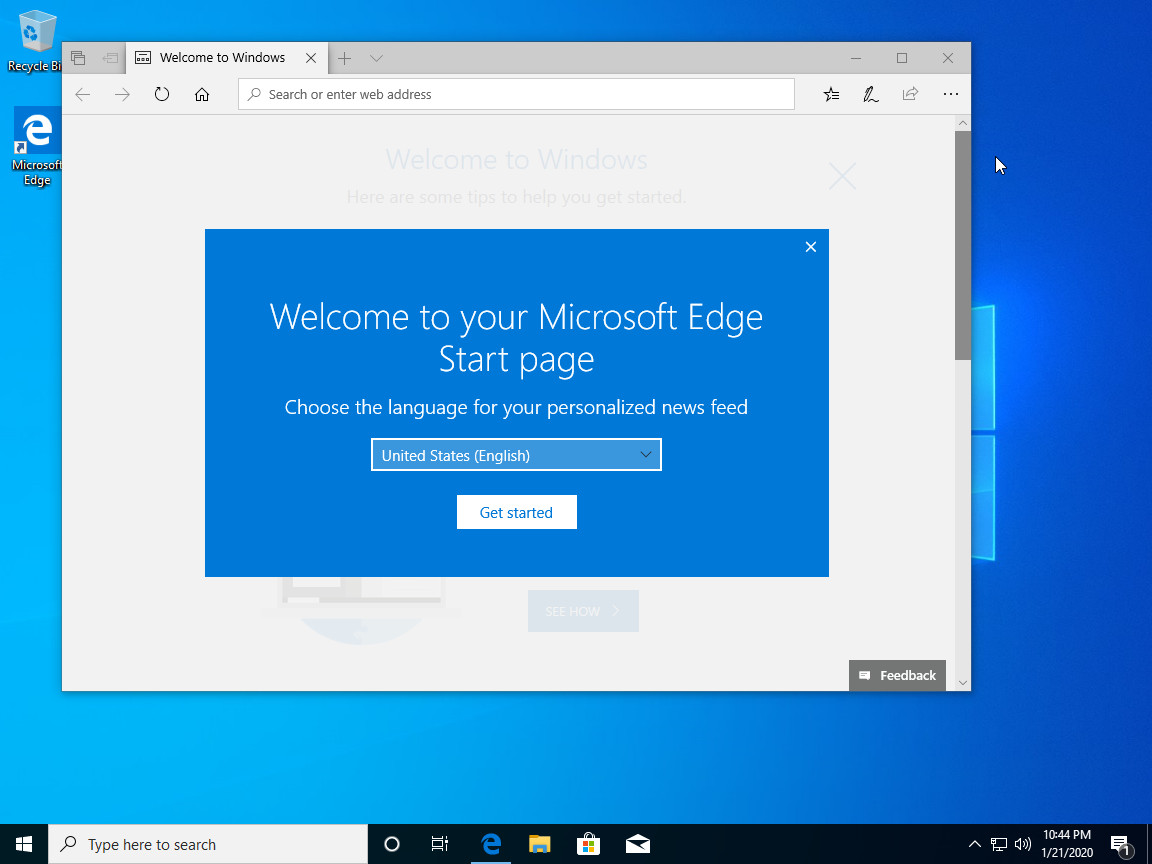Viewport: 1152px width, 864px height.
Task: Open Mail app from taskbar
Action: pyautogui.click(x=637, y=844)
